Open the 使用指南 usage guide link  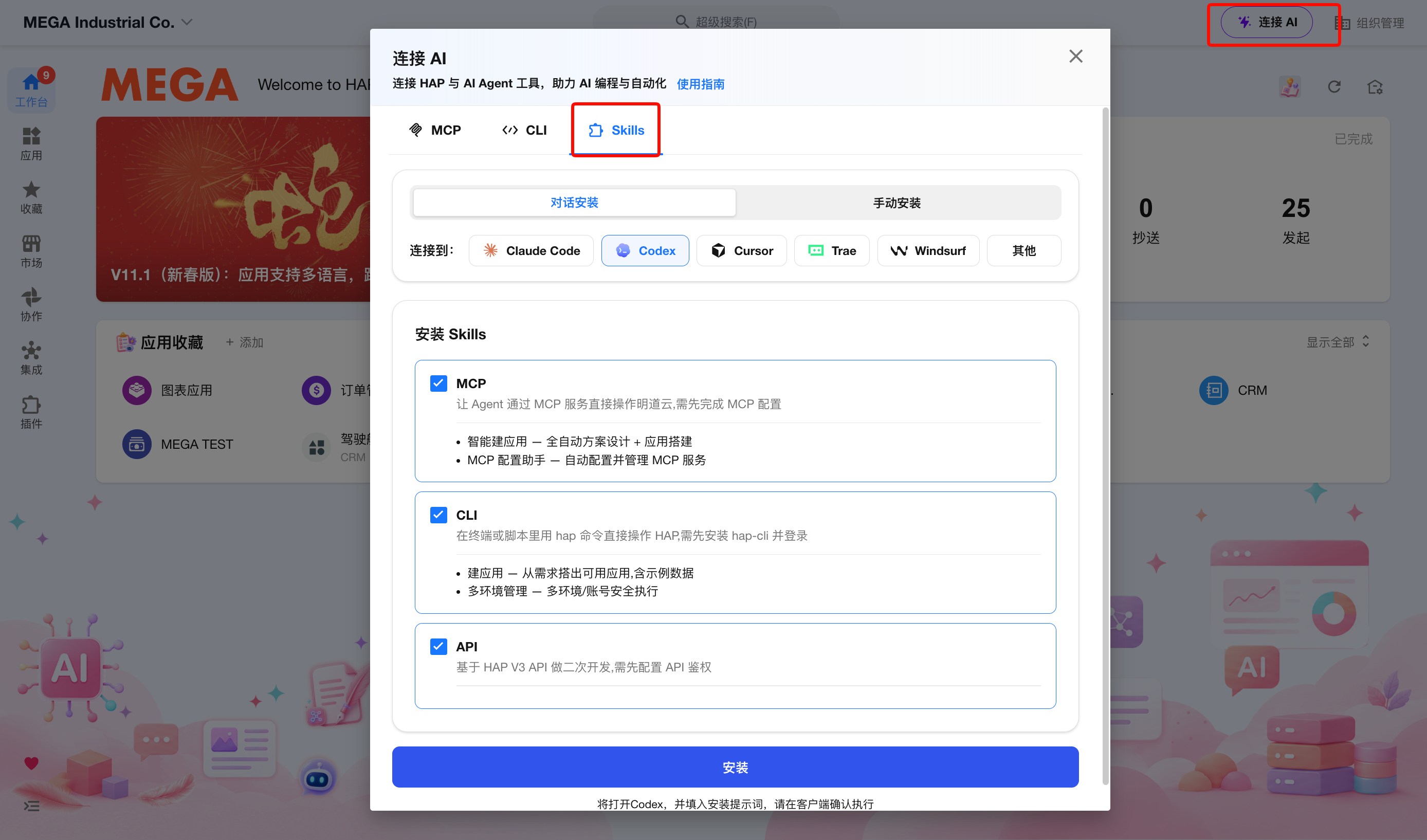701,84
